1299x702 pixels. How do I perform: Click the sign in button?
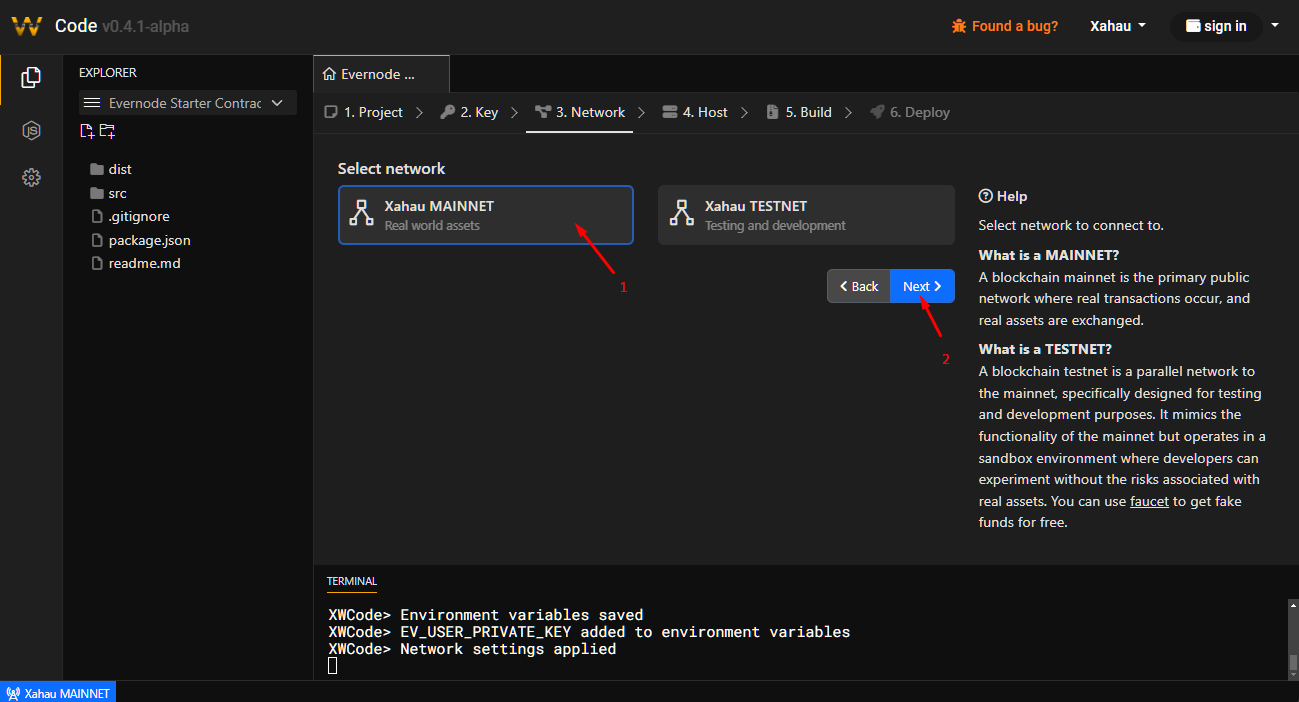click(1216, 26)
